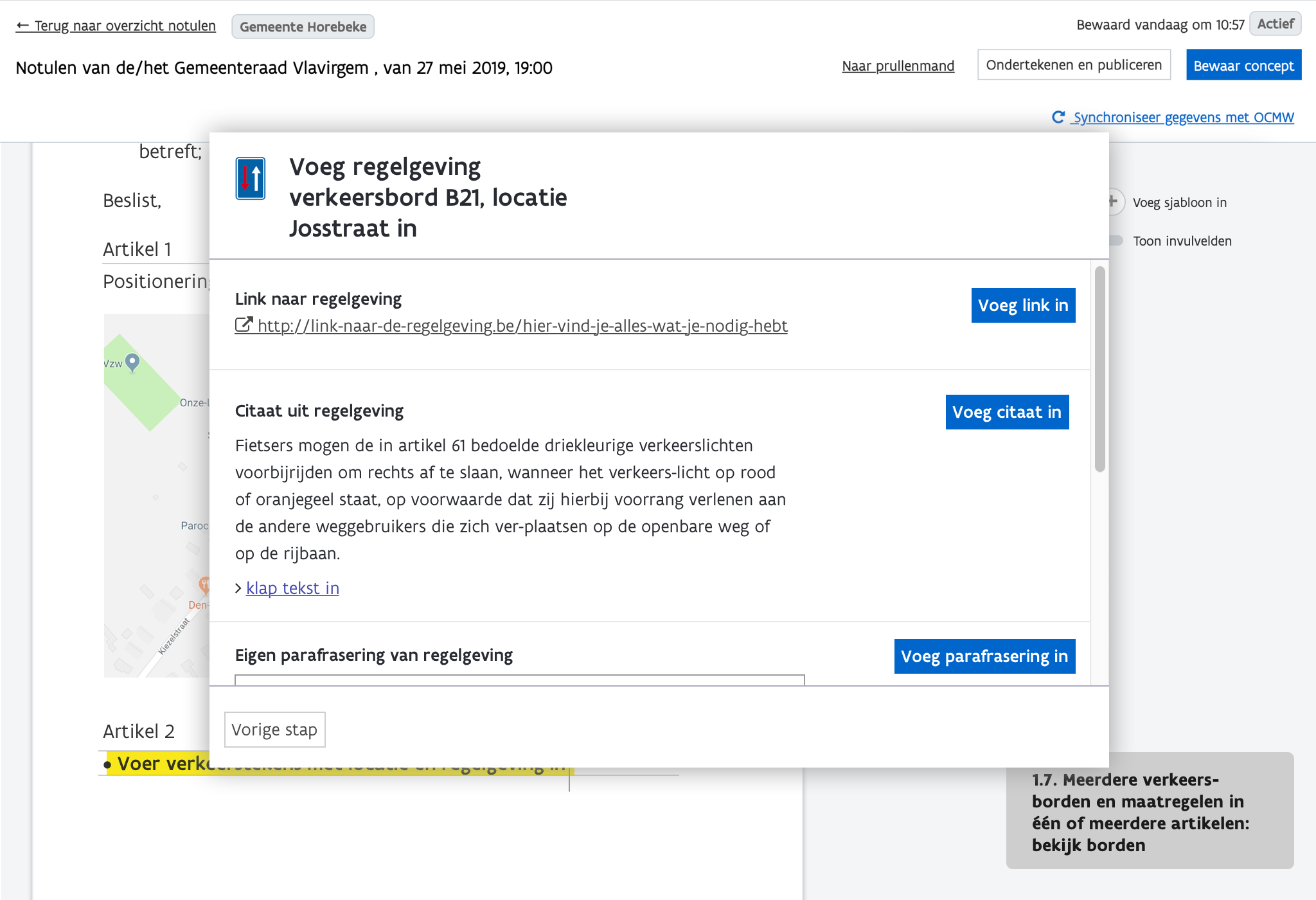Collapse the quote with klap tekst in
Image resolution: width=1316 pixels, height=900 pixels.
(x=292, y=588)
